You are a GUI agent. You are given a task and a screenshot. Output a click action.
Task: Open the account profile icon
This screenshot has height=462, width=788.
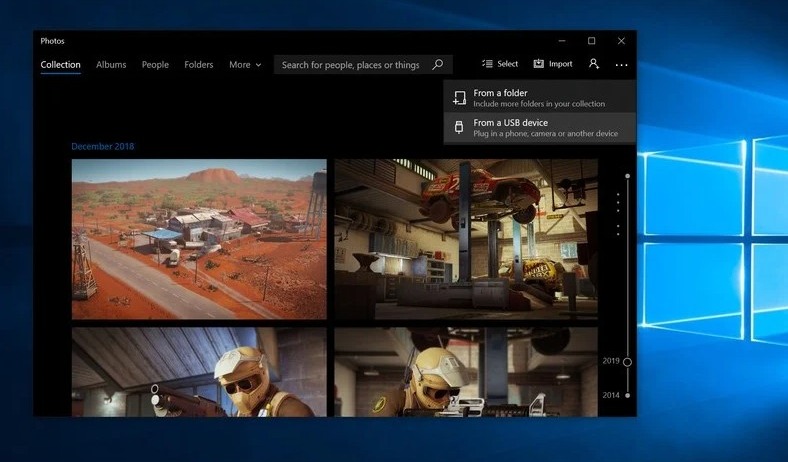tap(594, 64)
